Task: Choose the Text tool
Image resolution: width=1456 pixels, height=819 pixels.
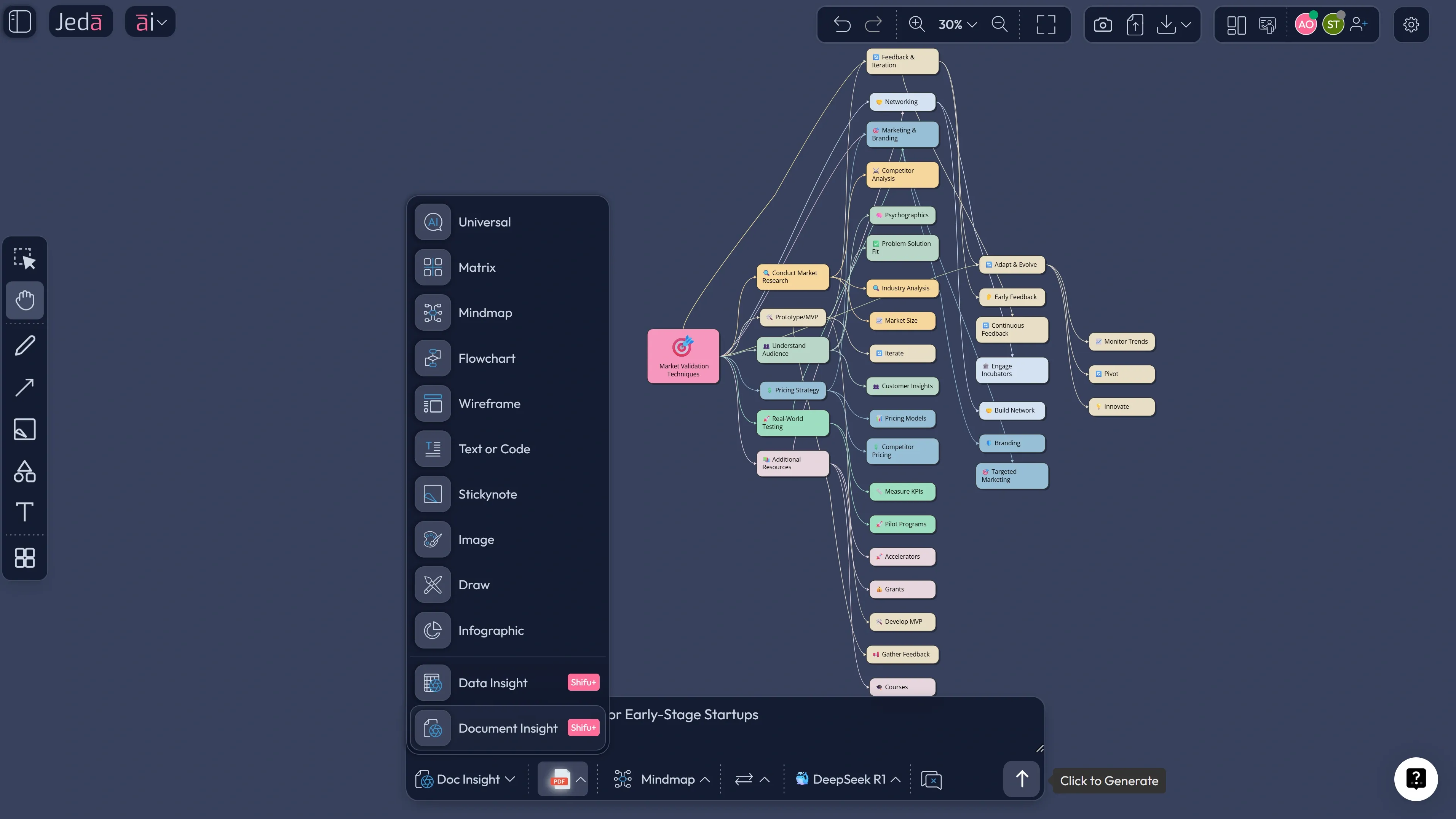Action: [x=24, y=512]
